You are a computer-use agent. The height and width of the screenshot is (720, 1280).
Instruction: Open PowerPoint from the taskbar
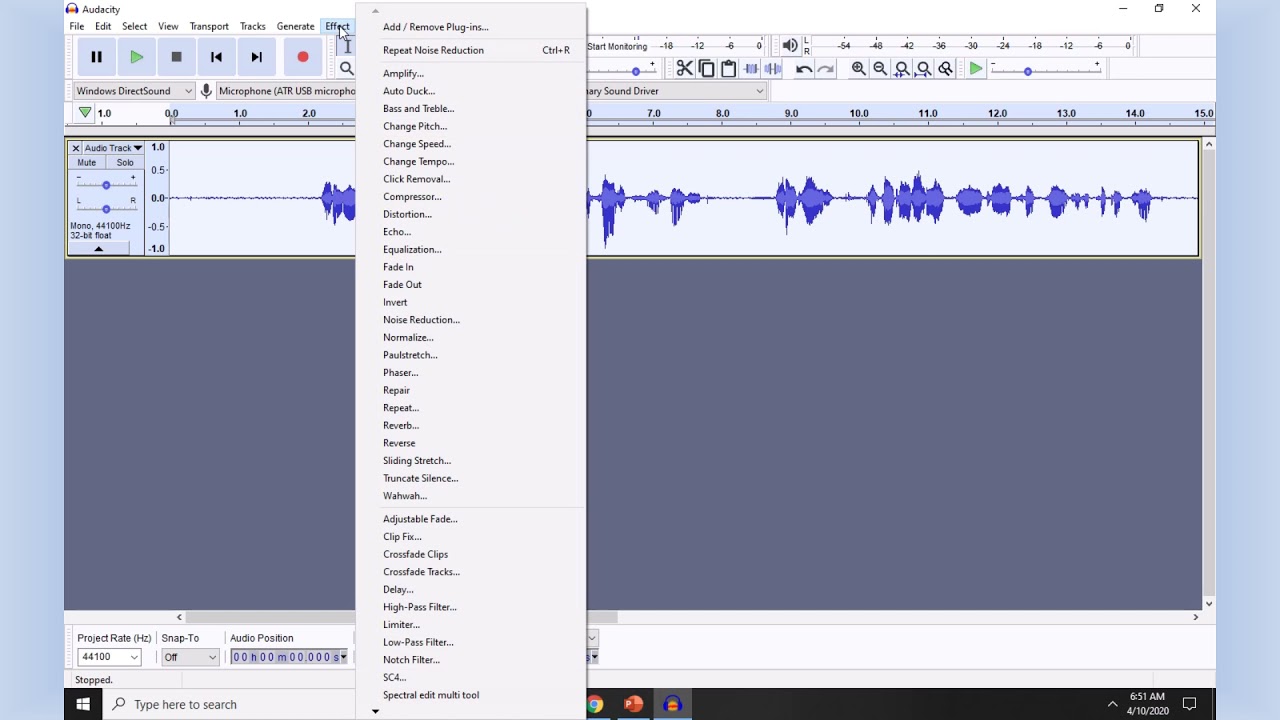pos(633,704)
